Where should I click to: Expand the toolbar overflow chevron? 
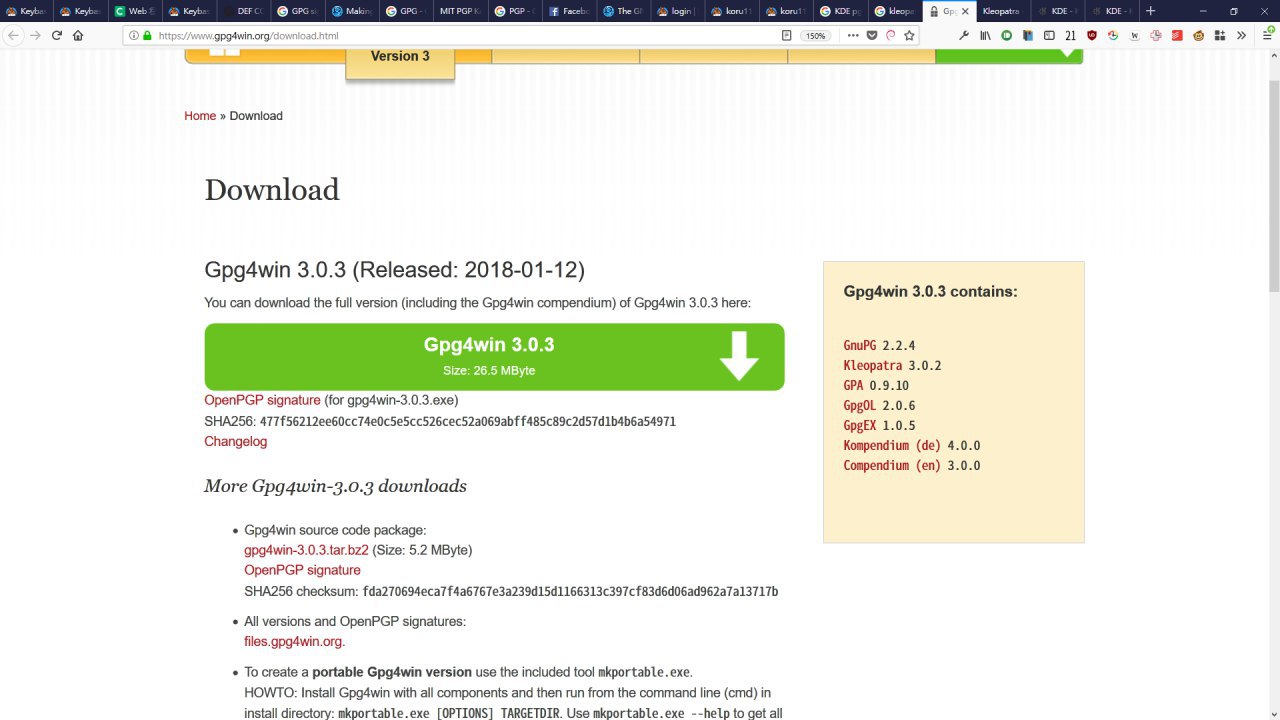(x=1241, y=36)
